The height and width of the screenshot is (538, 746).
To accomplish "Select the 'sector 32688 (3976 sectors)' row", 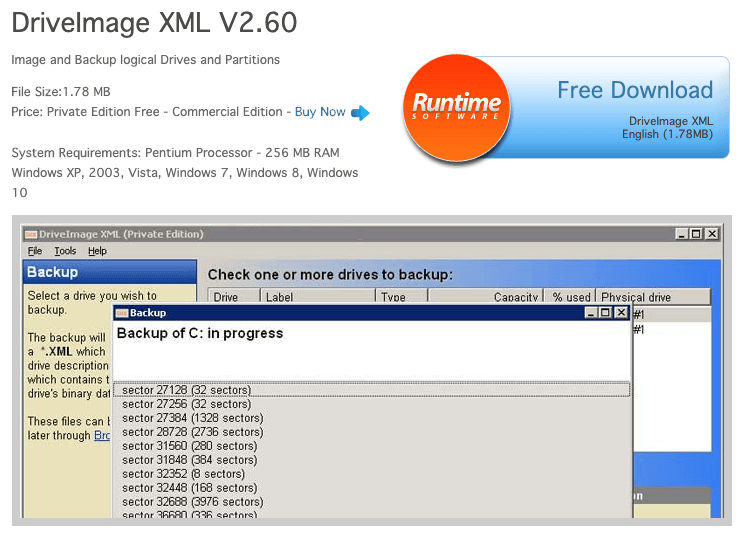I will pyautogui.click(x=372, y=501).
